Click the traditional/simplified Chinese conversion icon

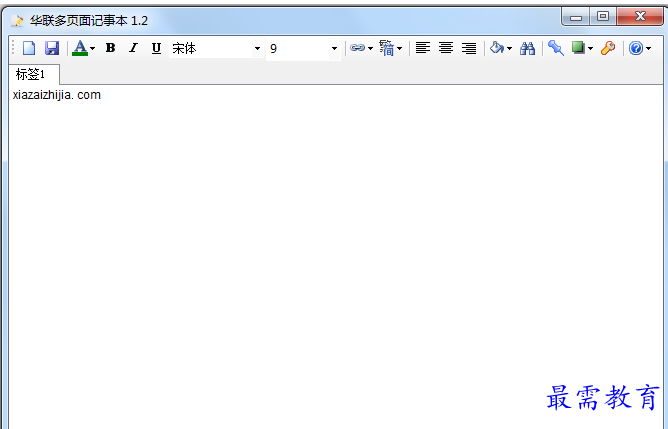[386, 48]
